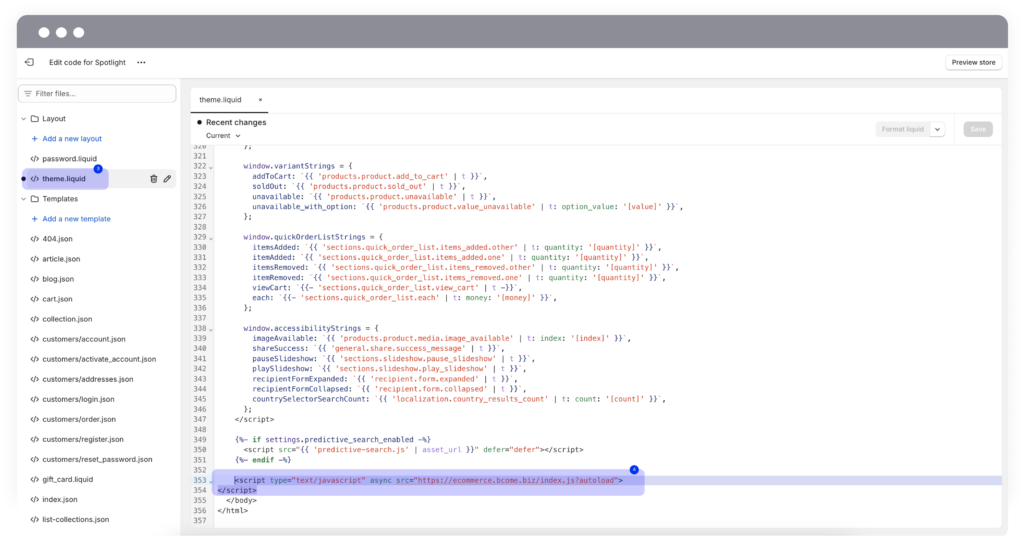Screen dimensions: 1024x538
Task: Place cursor on script tag line 353
Action: click(428, 481)
